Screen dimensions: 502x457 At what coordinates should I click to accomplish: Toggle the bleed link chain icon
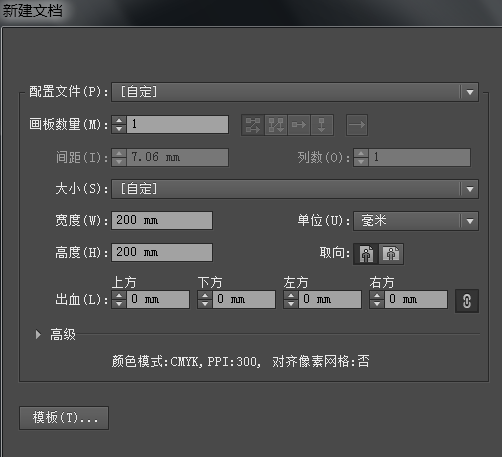click(x=467, y=301)
